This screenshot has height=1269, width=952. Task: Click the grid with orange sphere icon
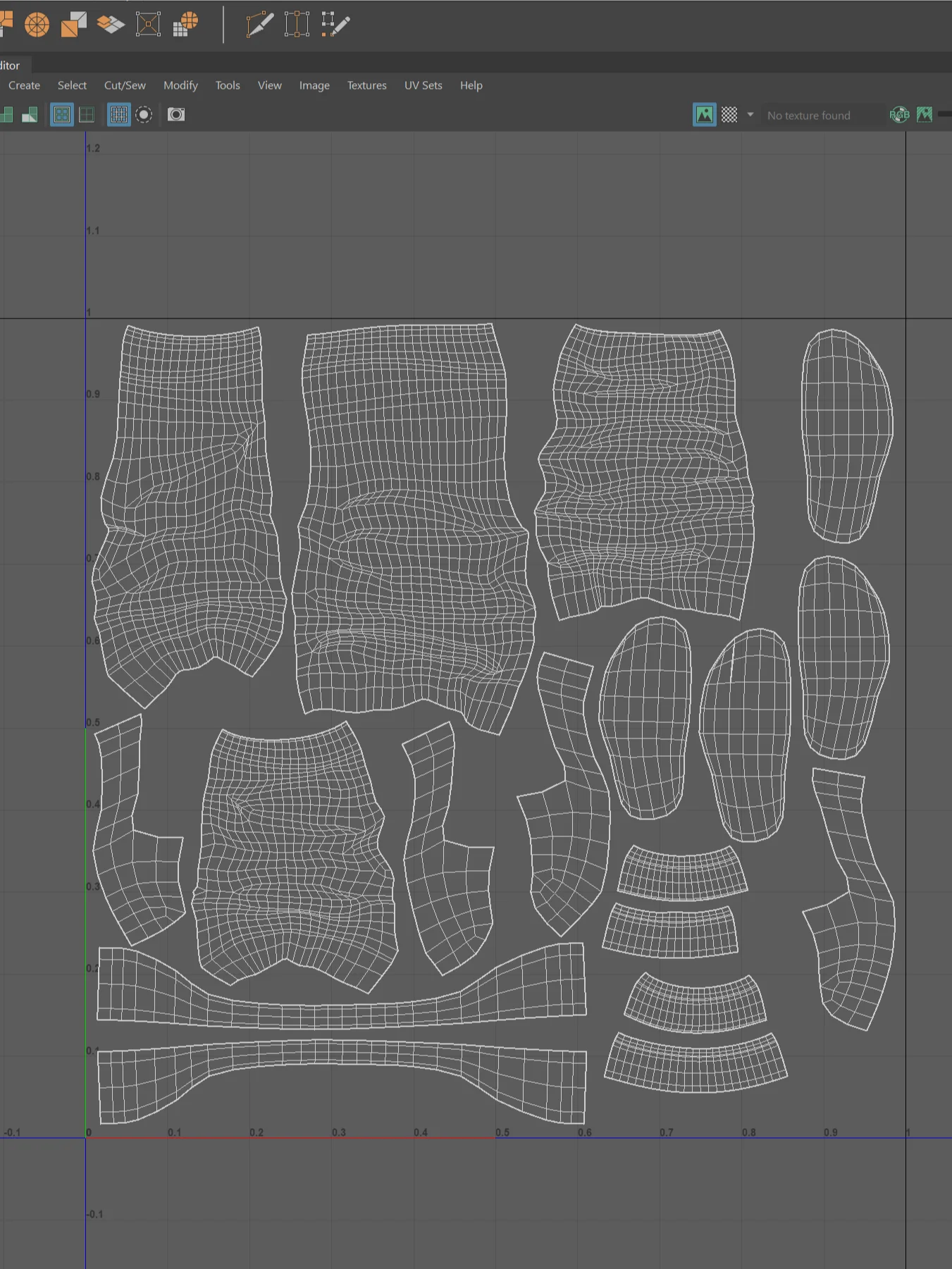tap(186, 25)
